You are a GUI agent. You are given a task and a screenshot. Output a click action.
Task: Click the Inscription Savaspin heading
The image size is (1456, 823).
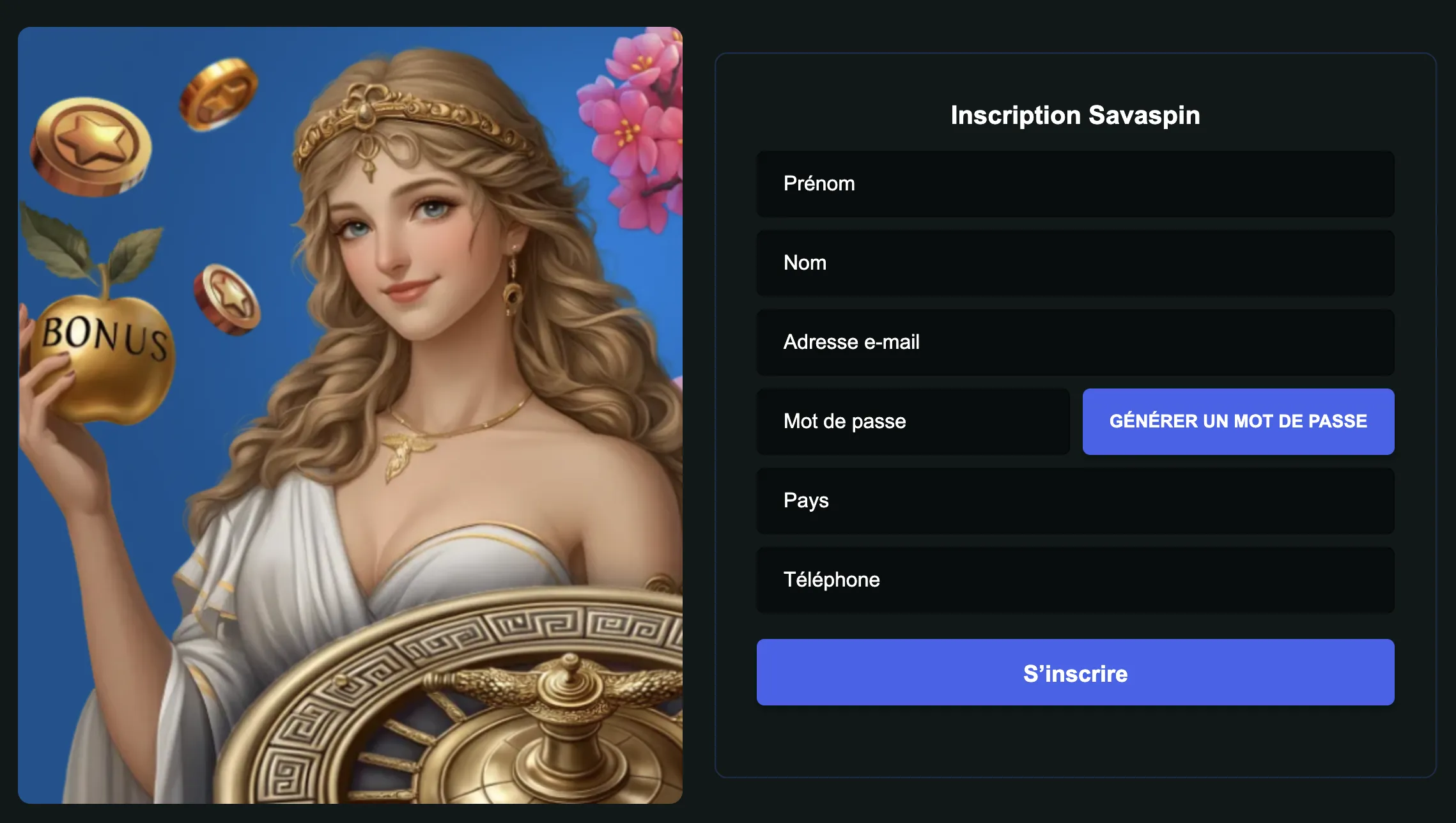[1075, 116]
